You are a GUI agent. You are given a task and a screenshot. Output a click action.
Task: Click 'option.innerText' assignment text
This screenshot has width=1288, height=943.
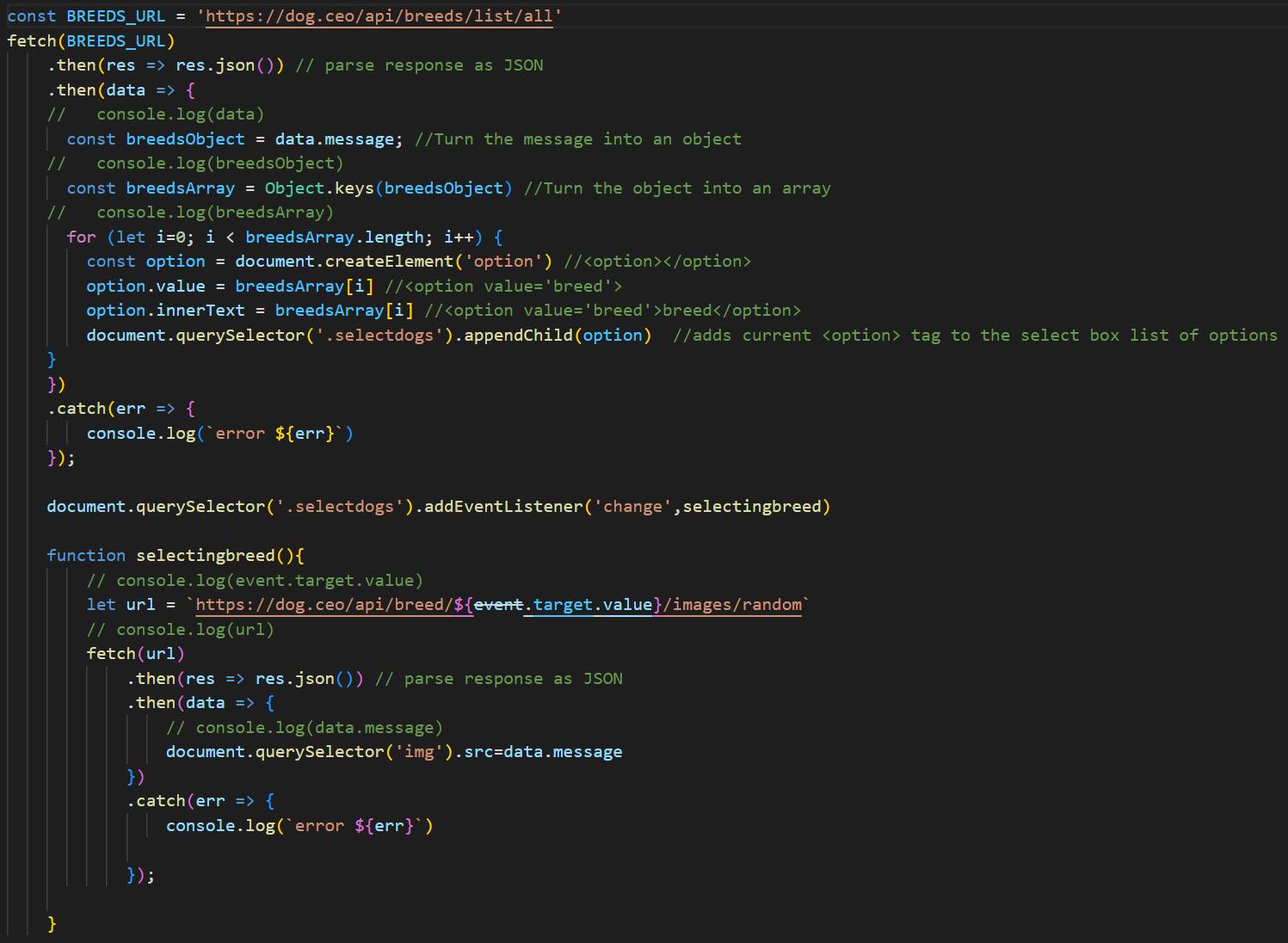coord(165,311)
